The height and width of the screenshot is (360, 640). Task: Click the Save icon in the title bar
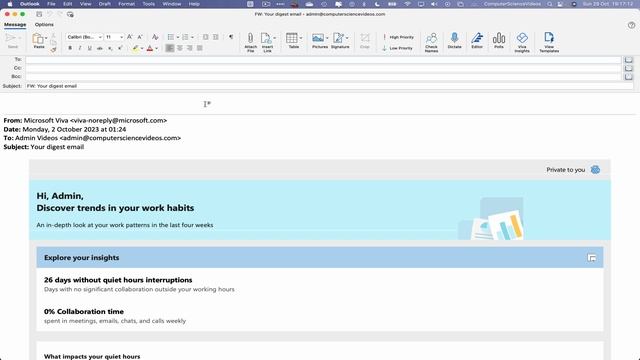39,14
